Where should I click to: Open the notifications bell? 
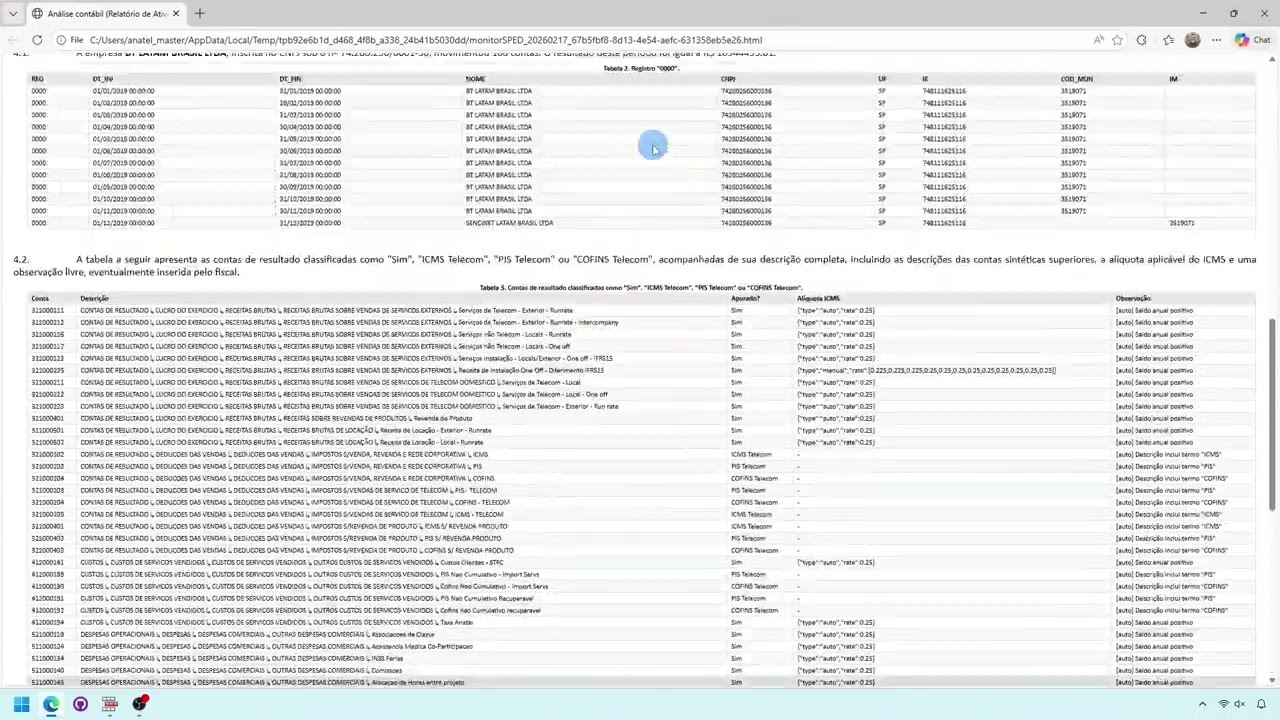click(x=1261, y=704)
